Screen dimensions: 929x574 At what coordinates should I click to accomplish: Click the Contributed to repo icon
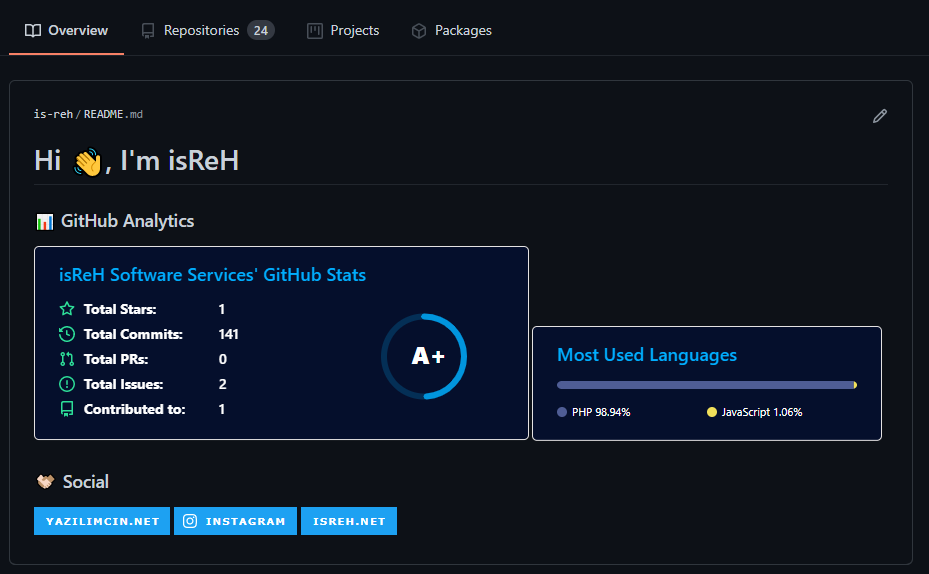[67, 409]
